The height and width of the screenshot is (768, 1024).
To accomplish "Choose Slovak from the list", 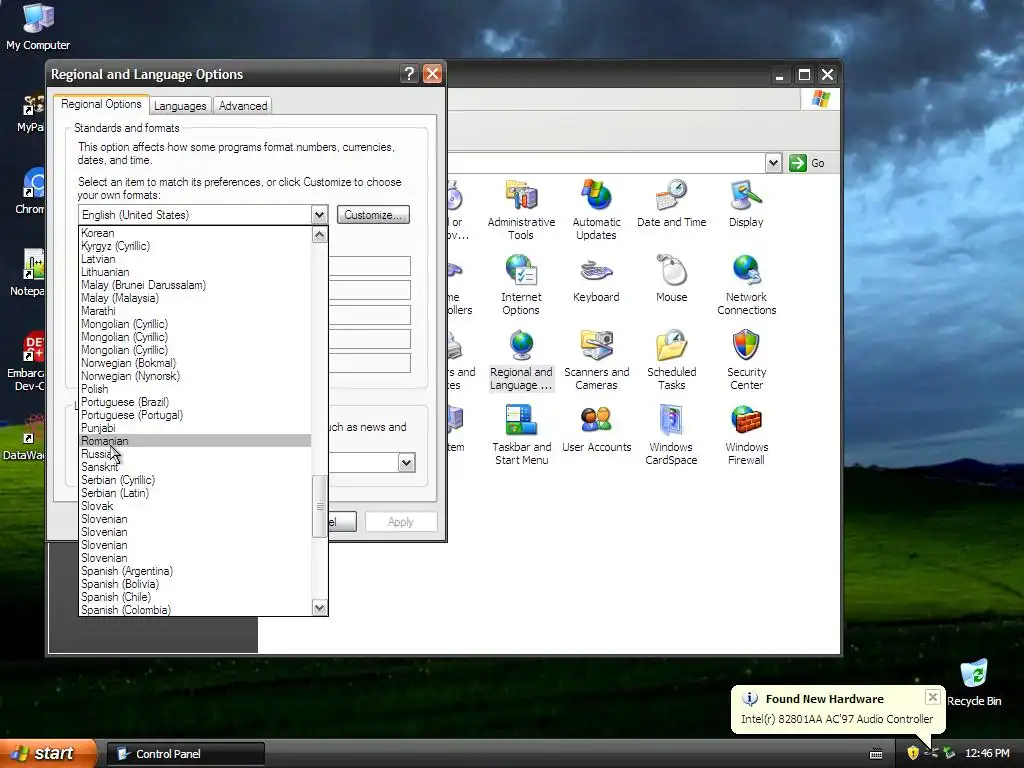I will 195,506.
